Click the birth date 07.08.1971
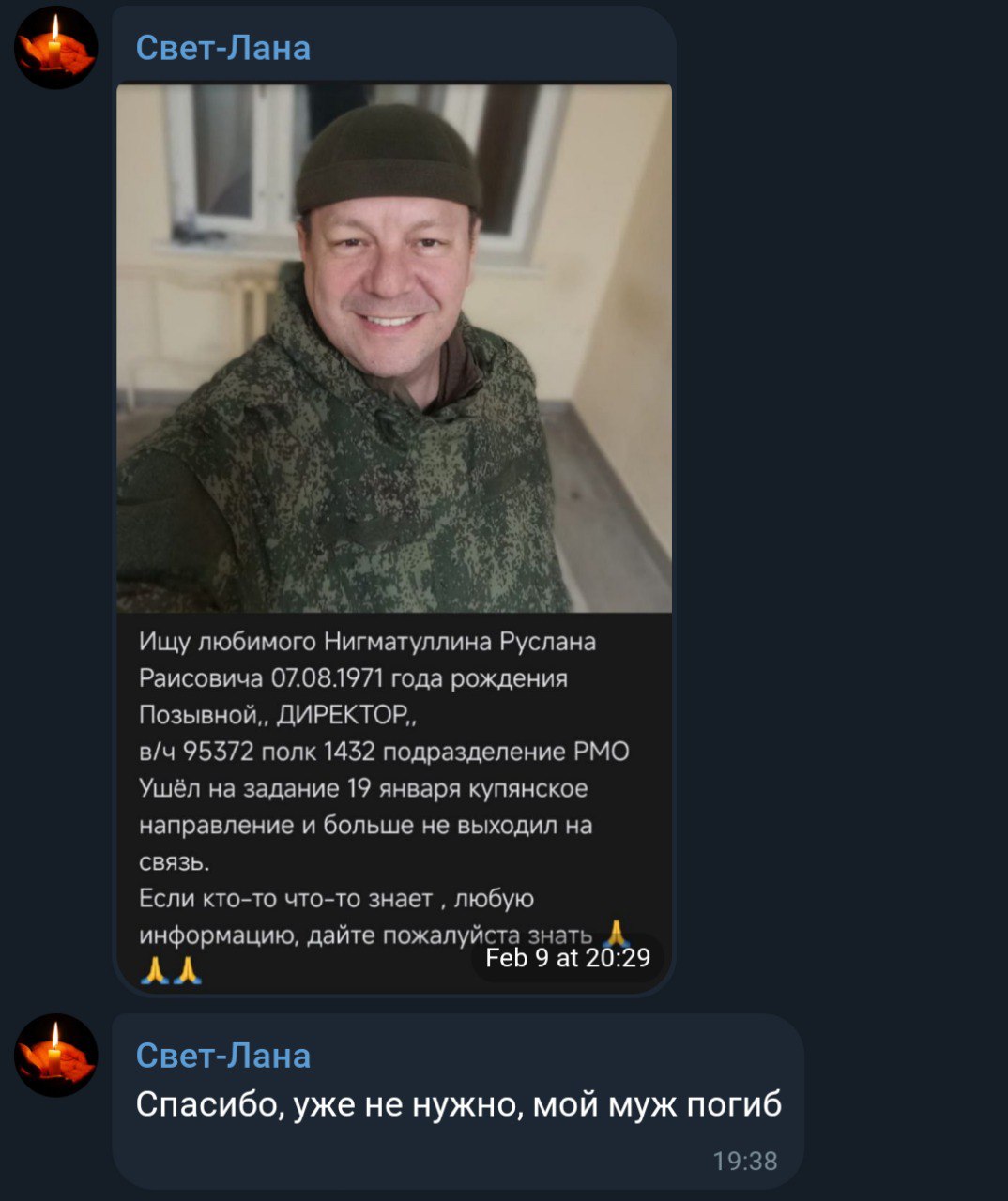This screenshot has height=1201, width=1008. (x=327, y=677)
